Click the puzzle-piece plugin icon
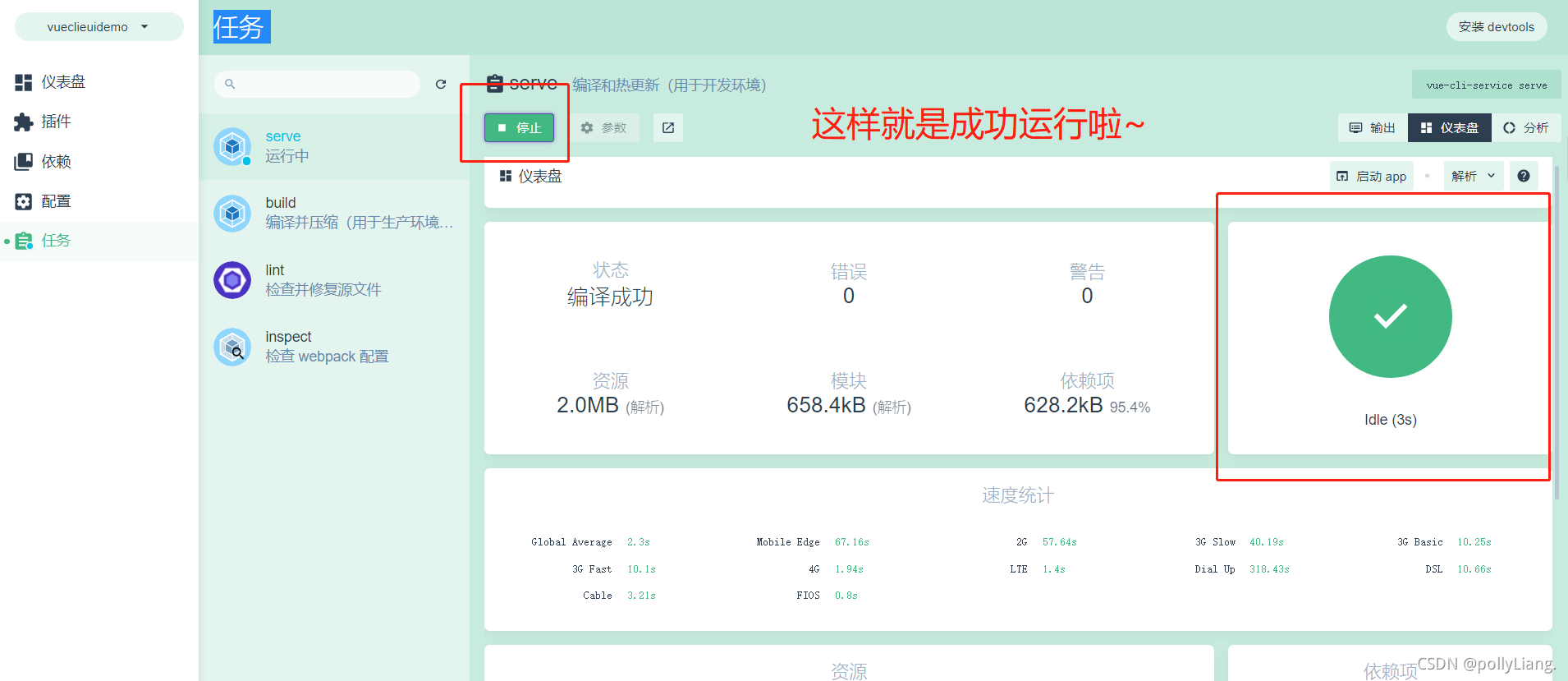Viewport: 1568px width, 681px height. [24, 122]
